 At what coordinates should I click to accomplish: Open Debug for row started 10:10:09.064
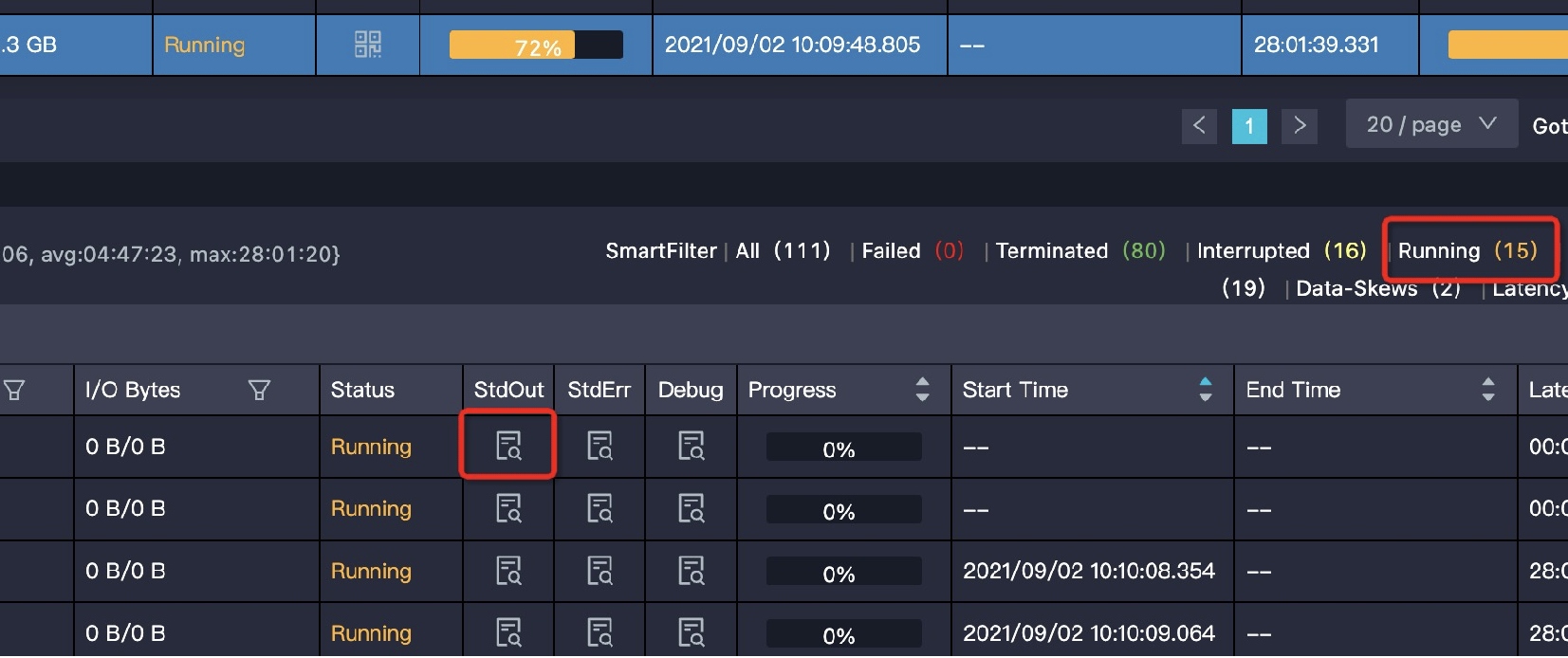tap(692, 632)
